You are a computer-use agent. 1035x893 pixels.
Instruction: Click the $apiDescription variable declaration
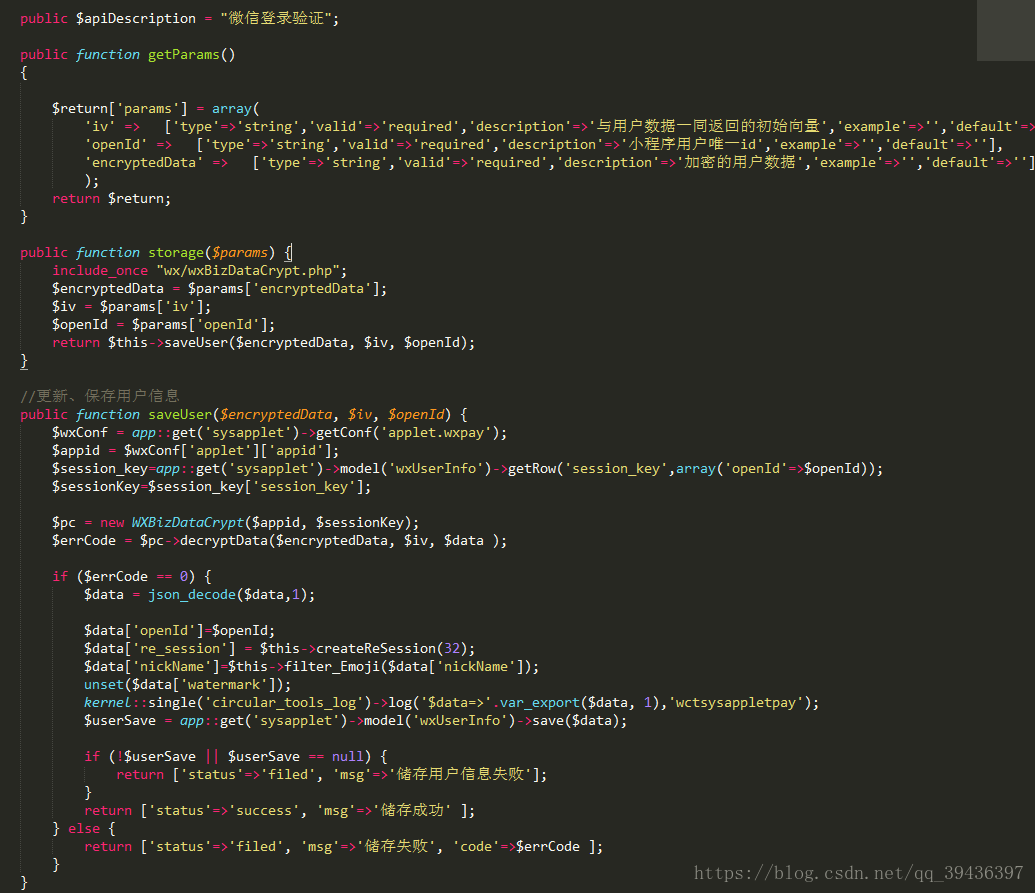coord(135,18)
